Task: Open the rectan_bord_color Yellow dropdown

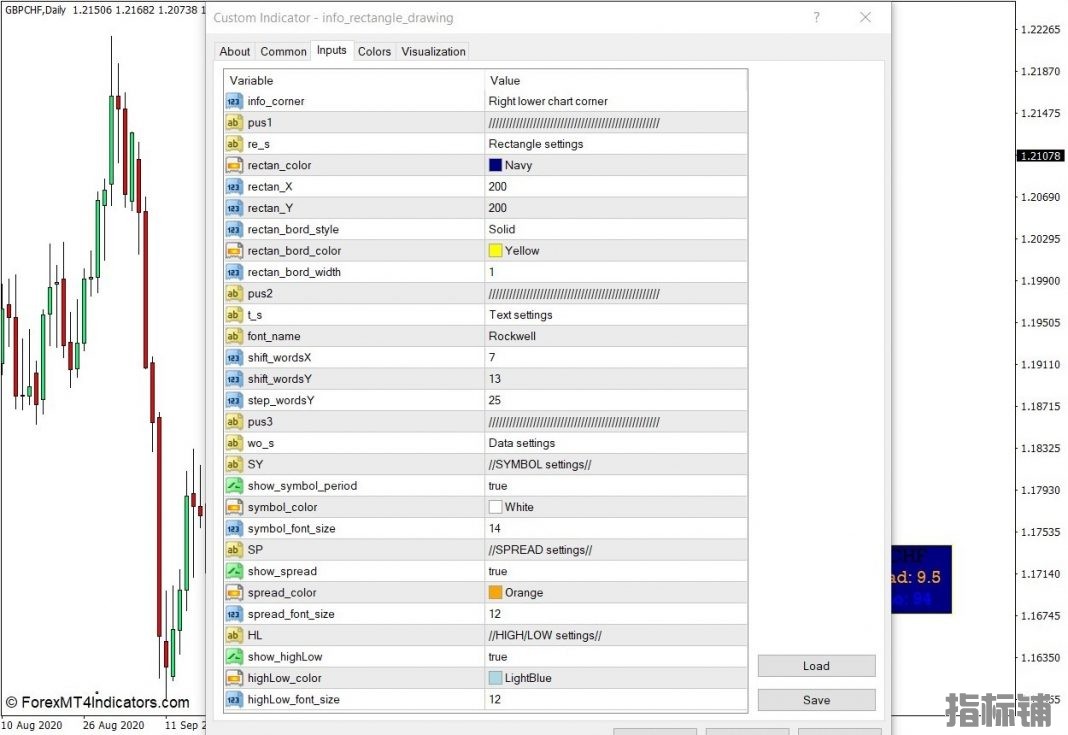Action: click(614, 251)
